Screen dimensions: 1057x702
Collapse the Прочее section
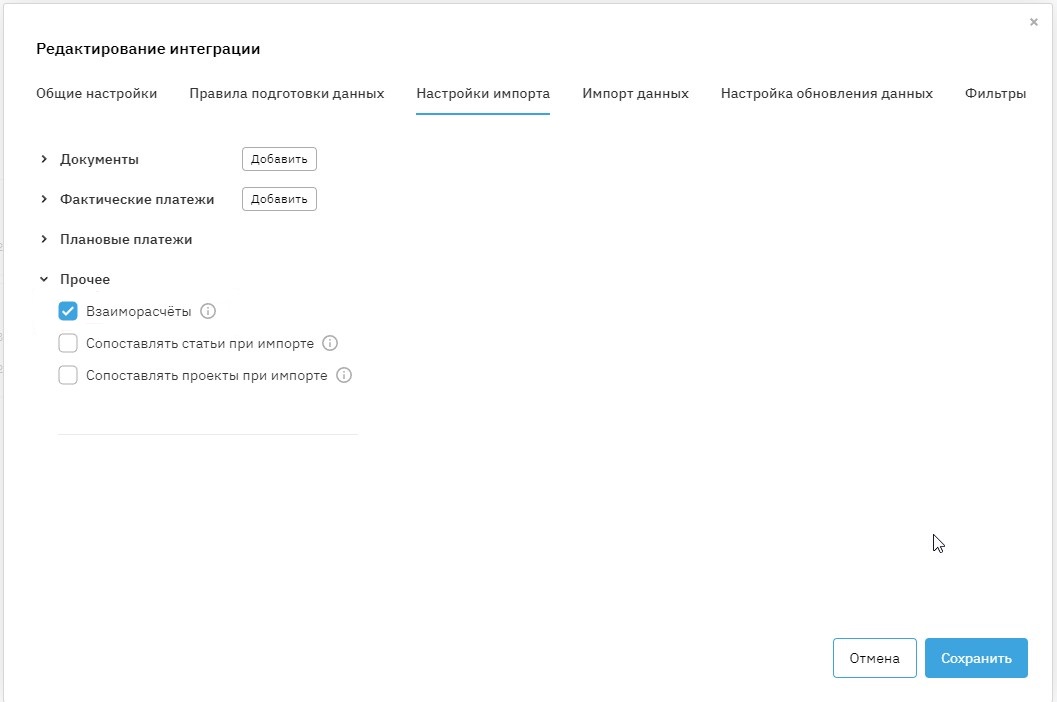[44, 279]
